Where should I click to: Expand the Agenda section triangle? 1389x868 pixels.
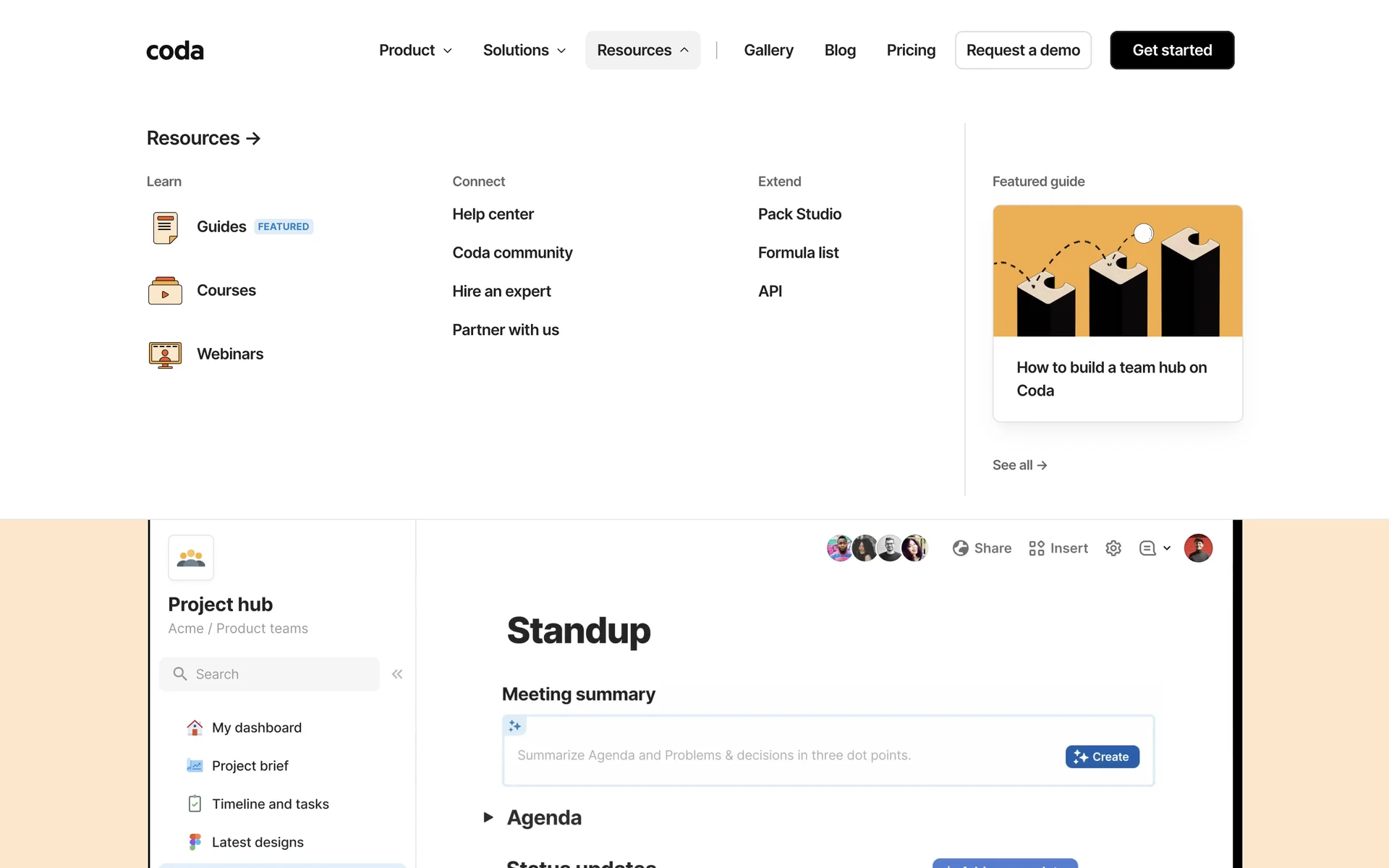(488, 817)
